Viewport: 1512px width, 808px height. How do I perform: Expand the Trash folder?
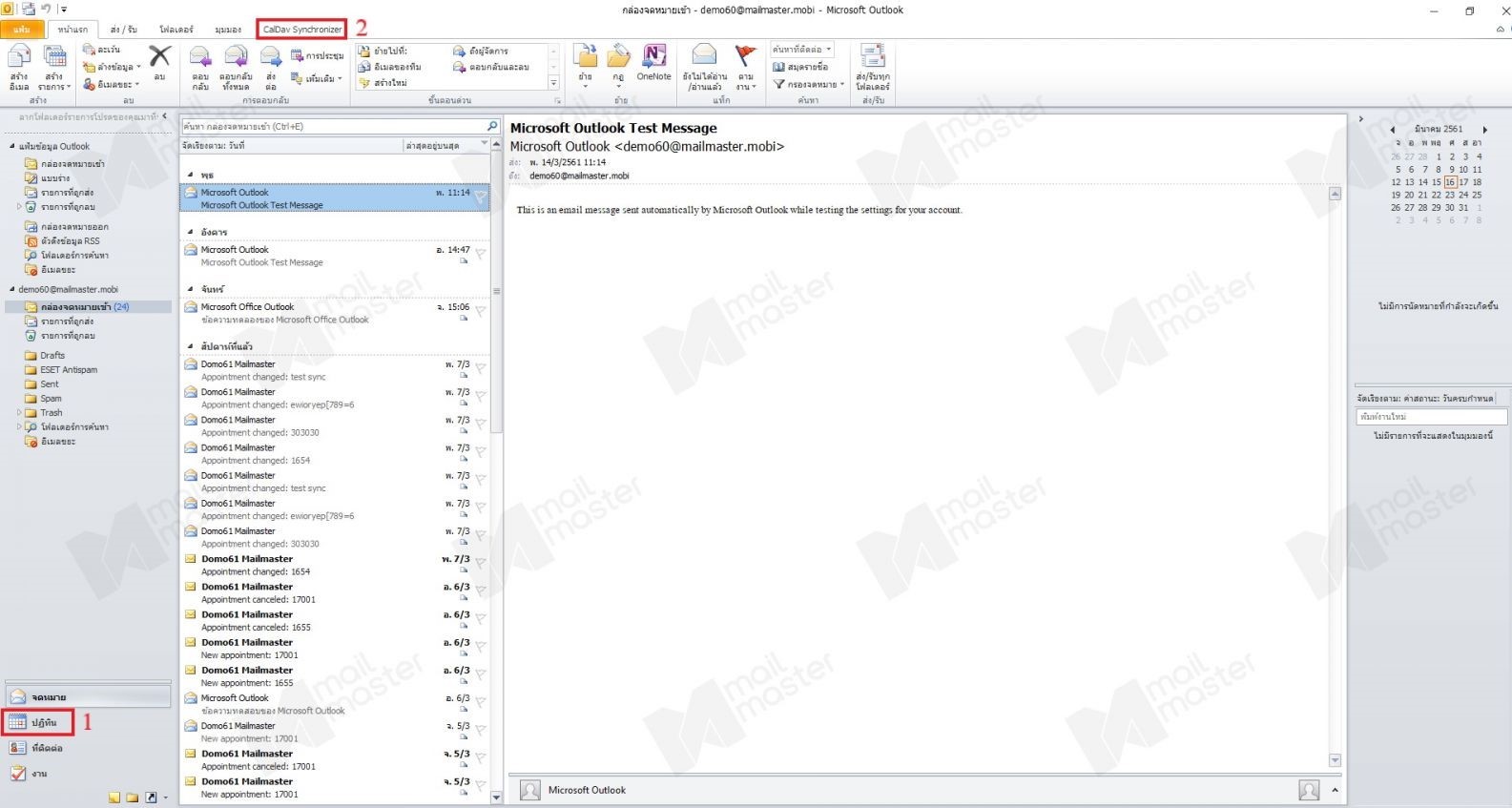18,413
